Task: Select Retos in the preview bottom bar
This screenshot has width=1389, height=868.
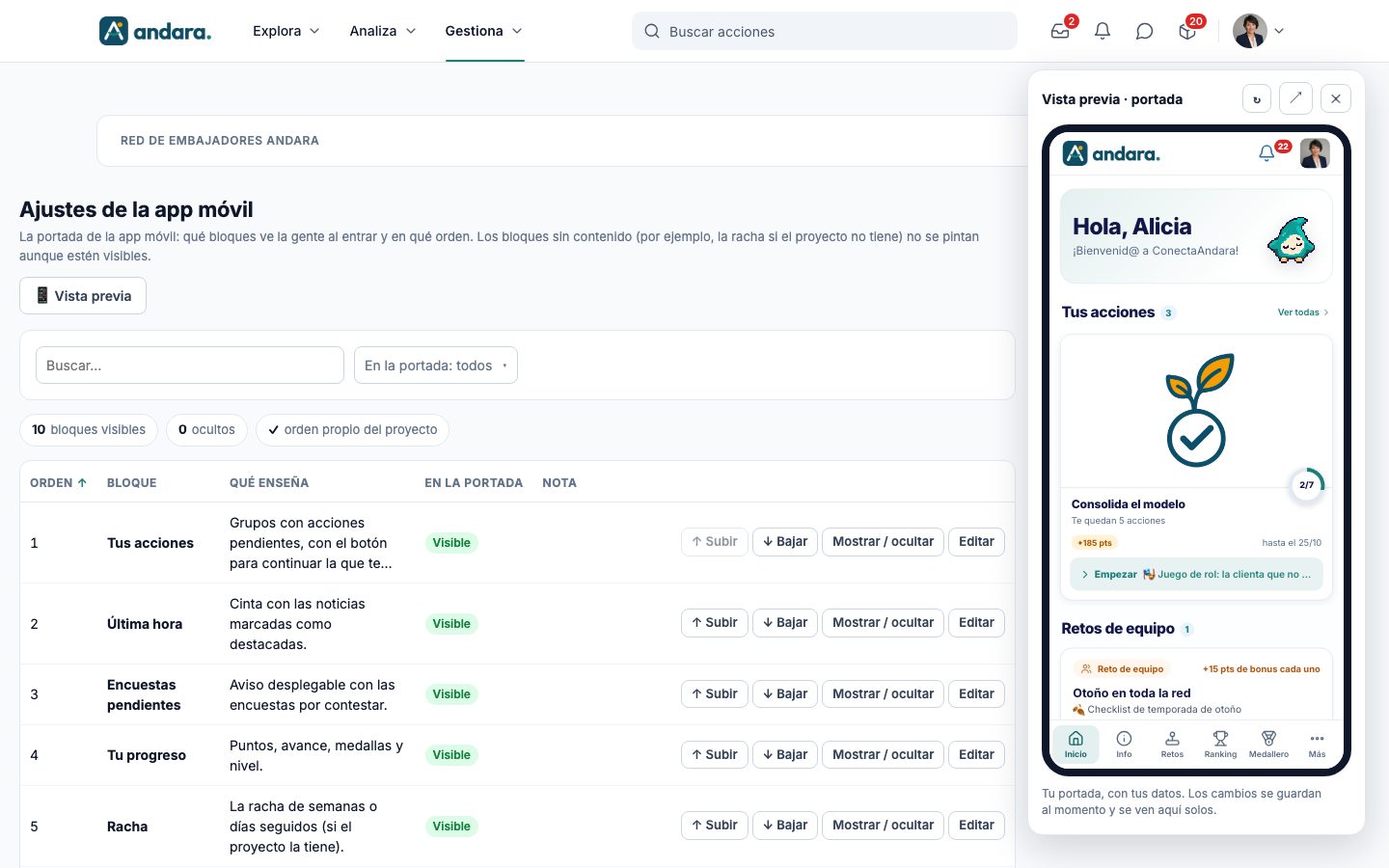Action: (x=1172, y=745)
